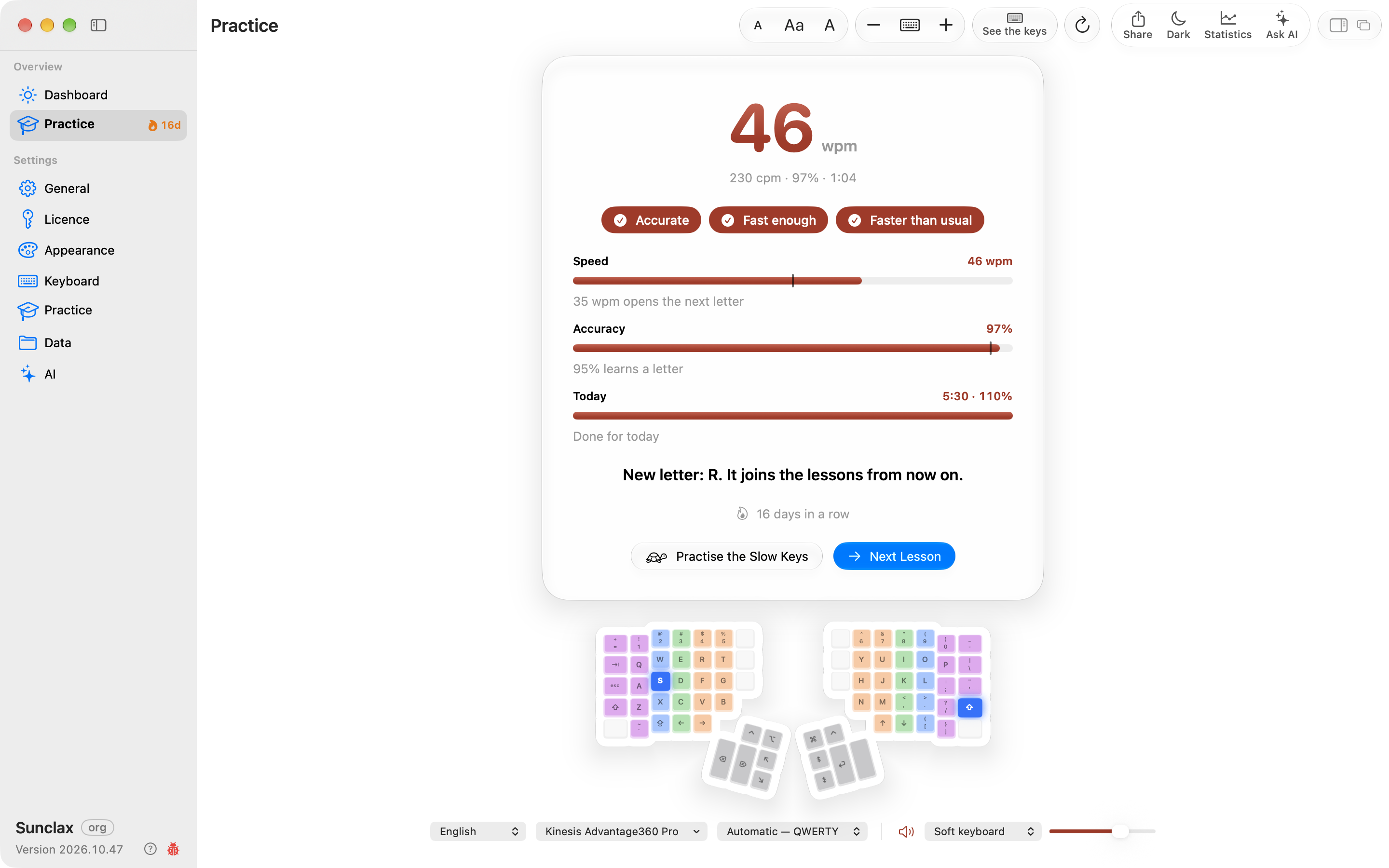Shrink the keyboard with minus button
The width and height of the screenshot is (1389, 868).
[x=873, y=25]
